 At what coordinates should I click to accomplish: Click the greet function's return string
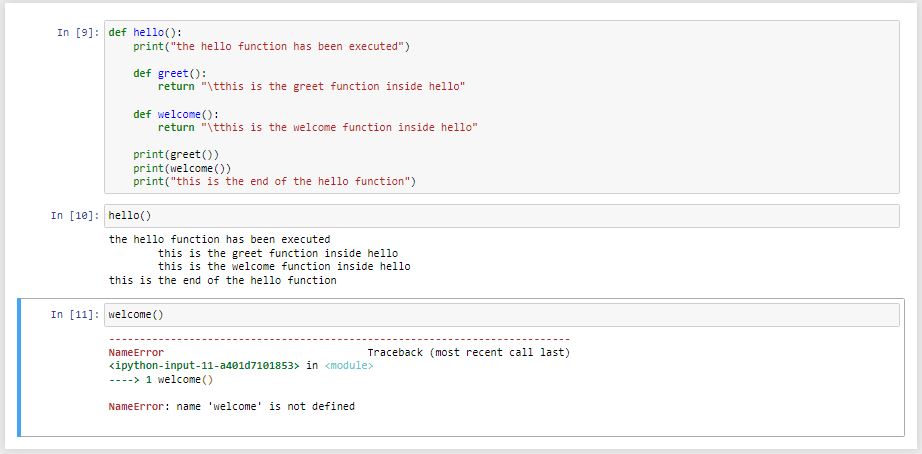(x=332, y=87)
